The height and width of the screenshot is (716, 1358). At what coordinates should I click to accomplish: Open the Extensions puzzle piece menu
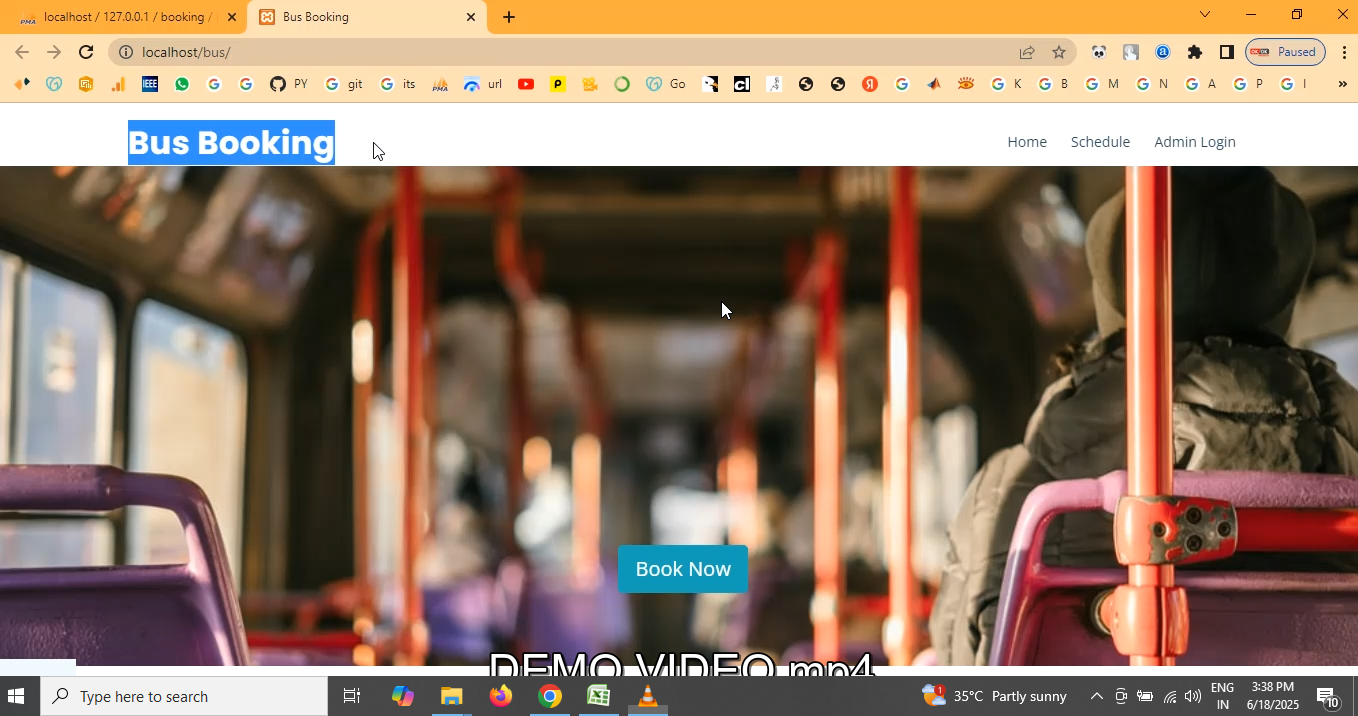[x=1194, y=52]
